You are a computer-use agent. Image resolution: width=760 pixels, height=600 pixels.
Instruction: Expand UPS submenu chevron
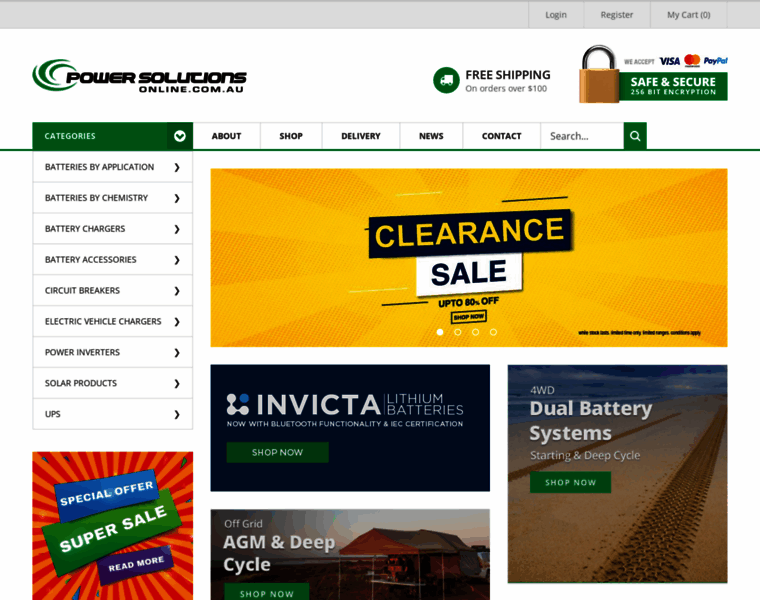coord(177,414)
